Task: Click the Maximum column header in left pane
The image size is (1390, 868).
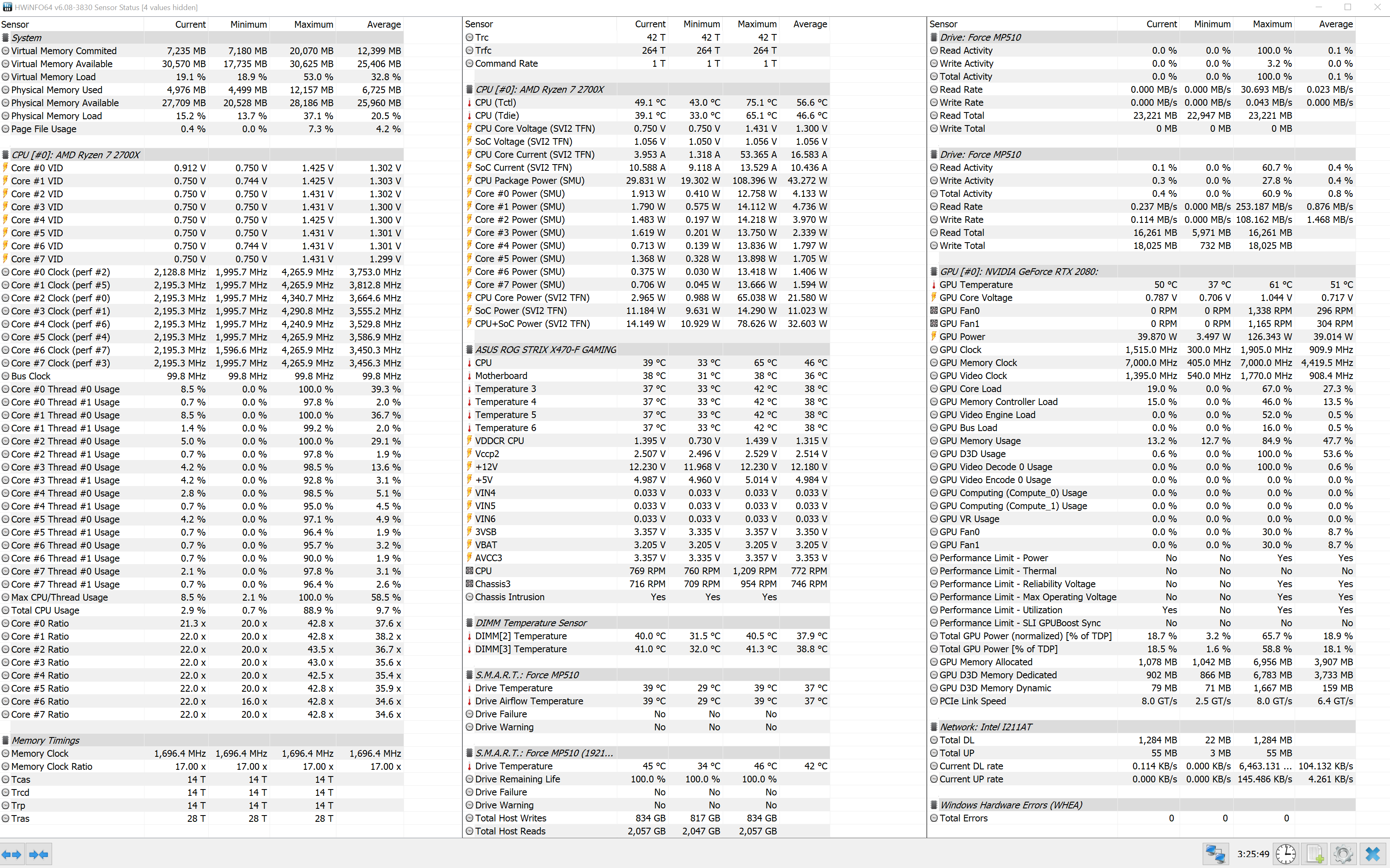Action: (313, 25)
